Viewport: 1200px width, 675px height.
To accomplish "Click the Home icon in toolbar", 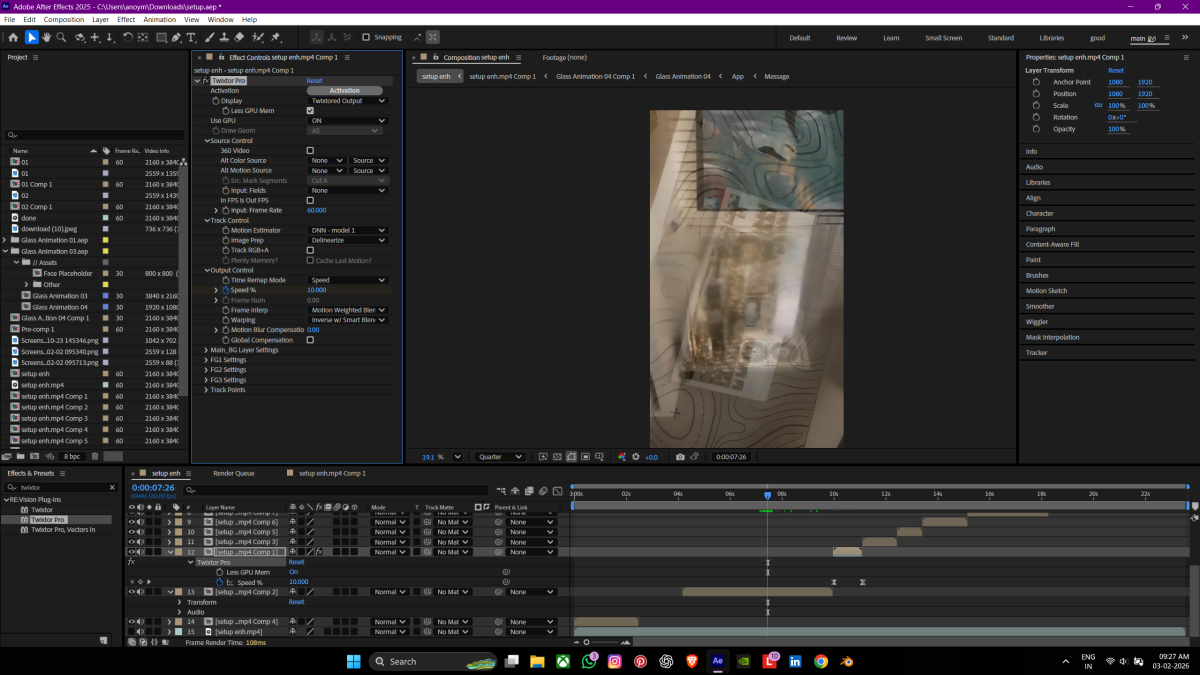I will (x=13, y=38).
